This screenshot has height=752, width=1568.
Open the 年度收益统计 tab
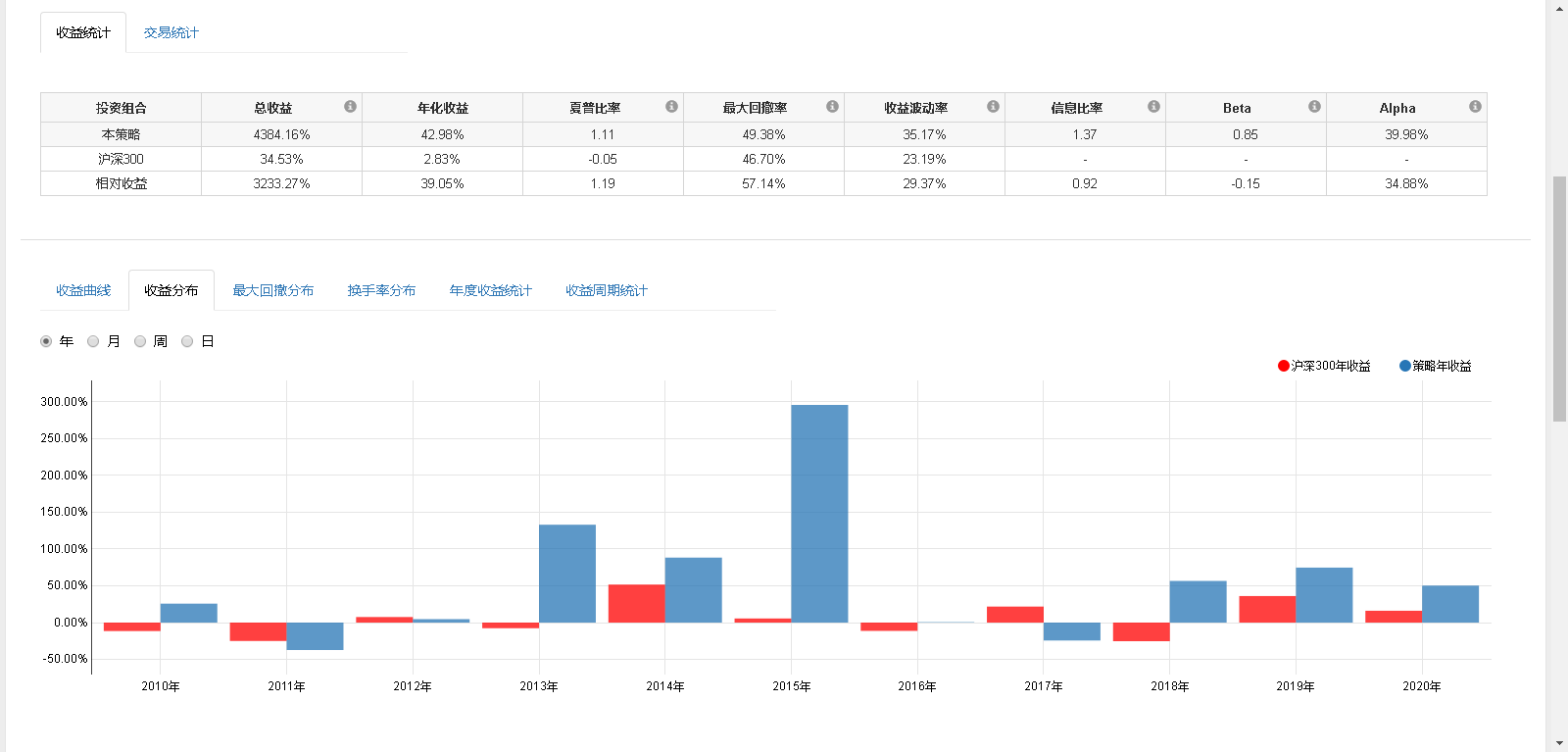click(x=490, y=290)
